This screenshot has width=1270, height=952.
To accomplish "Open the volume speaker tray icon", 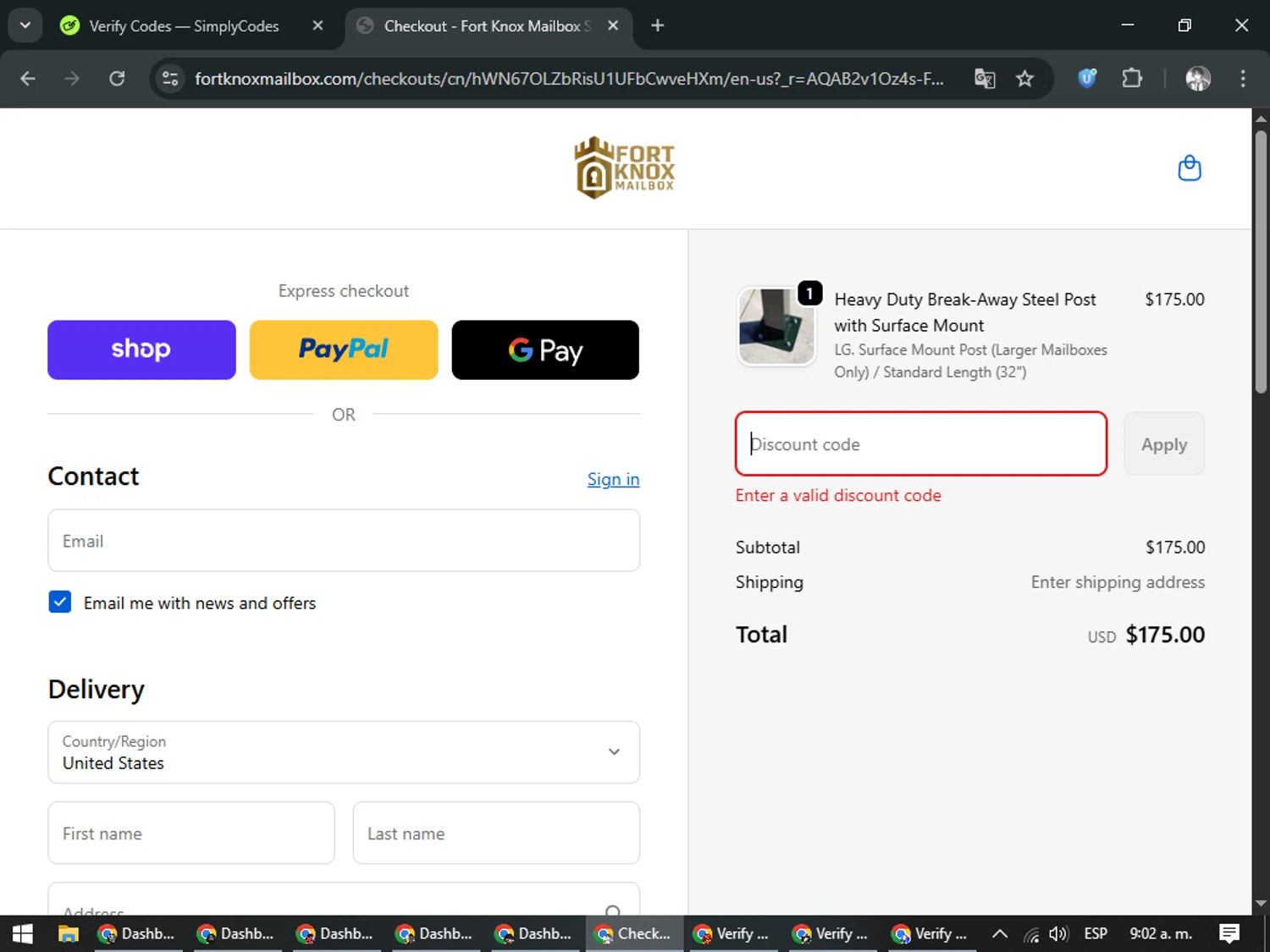I will 1058,933.
